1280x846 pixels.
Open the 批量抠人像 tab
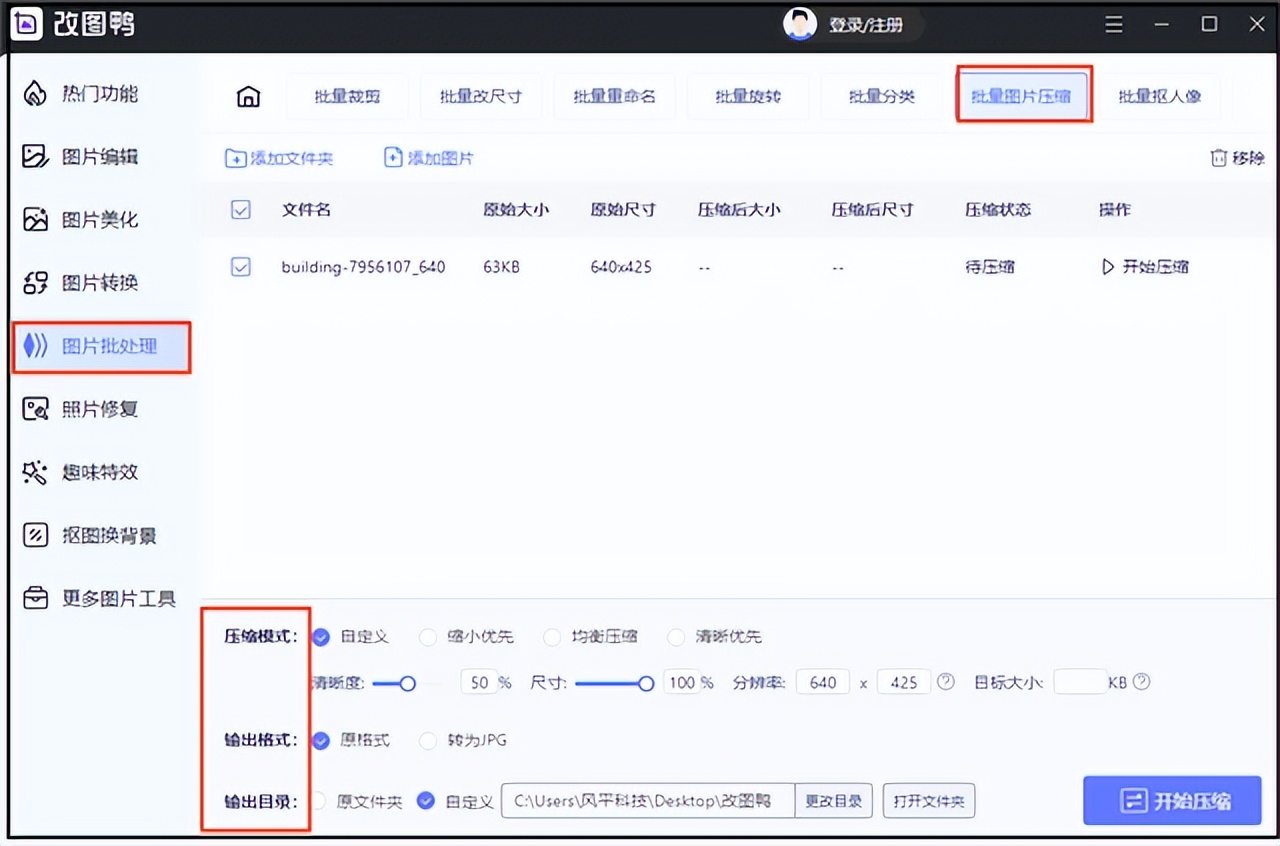coord(1162,95)
